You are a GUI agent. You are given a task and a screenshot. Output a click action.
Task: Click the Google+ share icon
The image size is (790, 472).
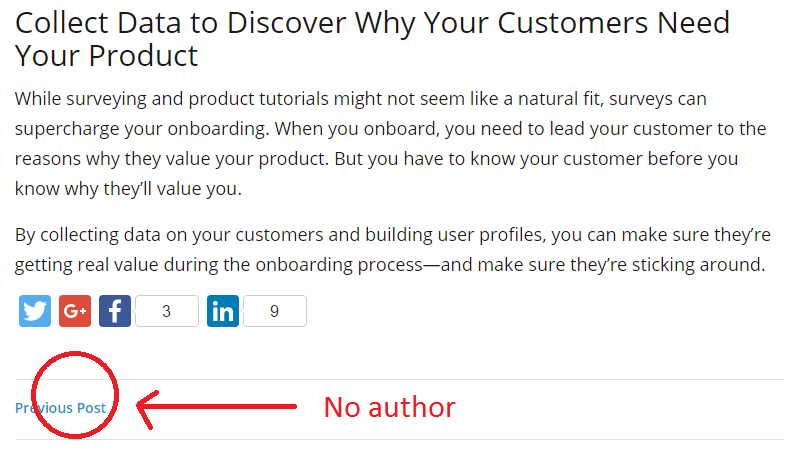click(75, 311)
